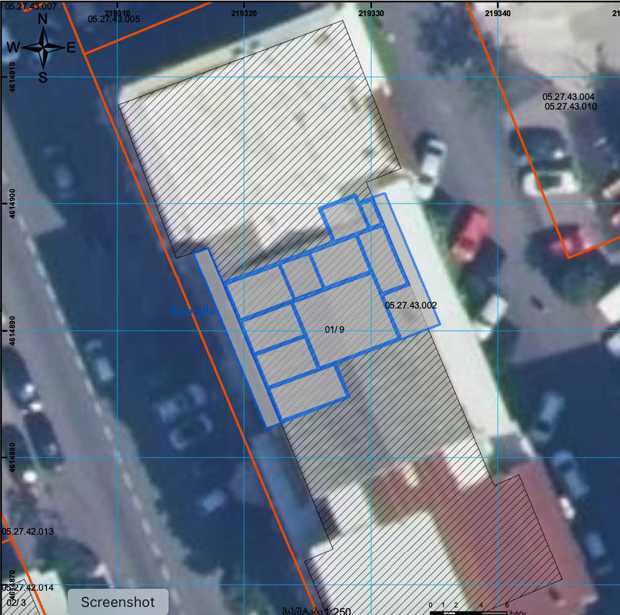
Task: Select the building label 01/ 9
Action: (x=334, y=329)
